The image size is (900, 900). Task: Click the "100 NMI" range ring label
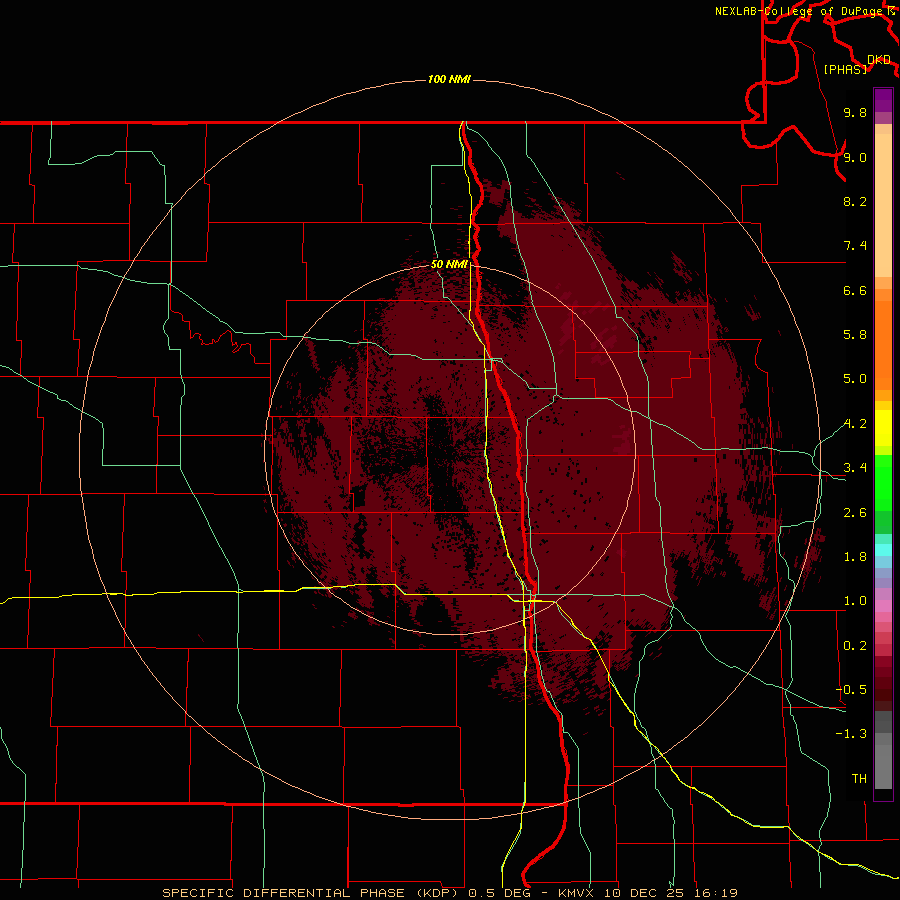click(x=449, y=79)
